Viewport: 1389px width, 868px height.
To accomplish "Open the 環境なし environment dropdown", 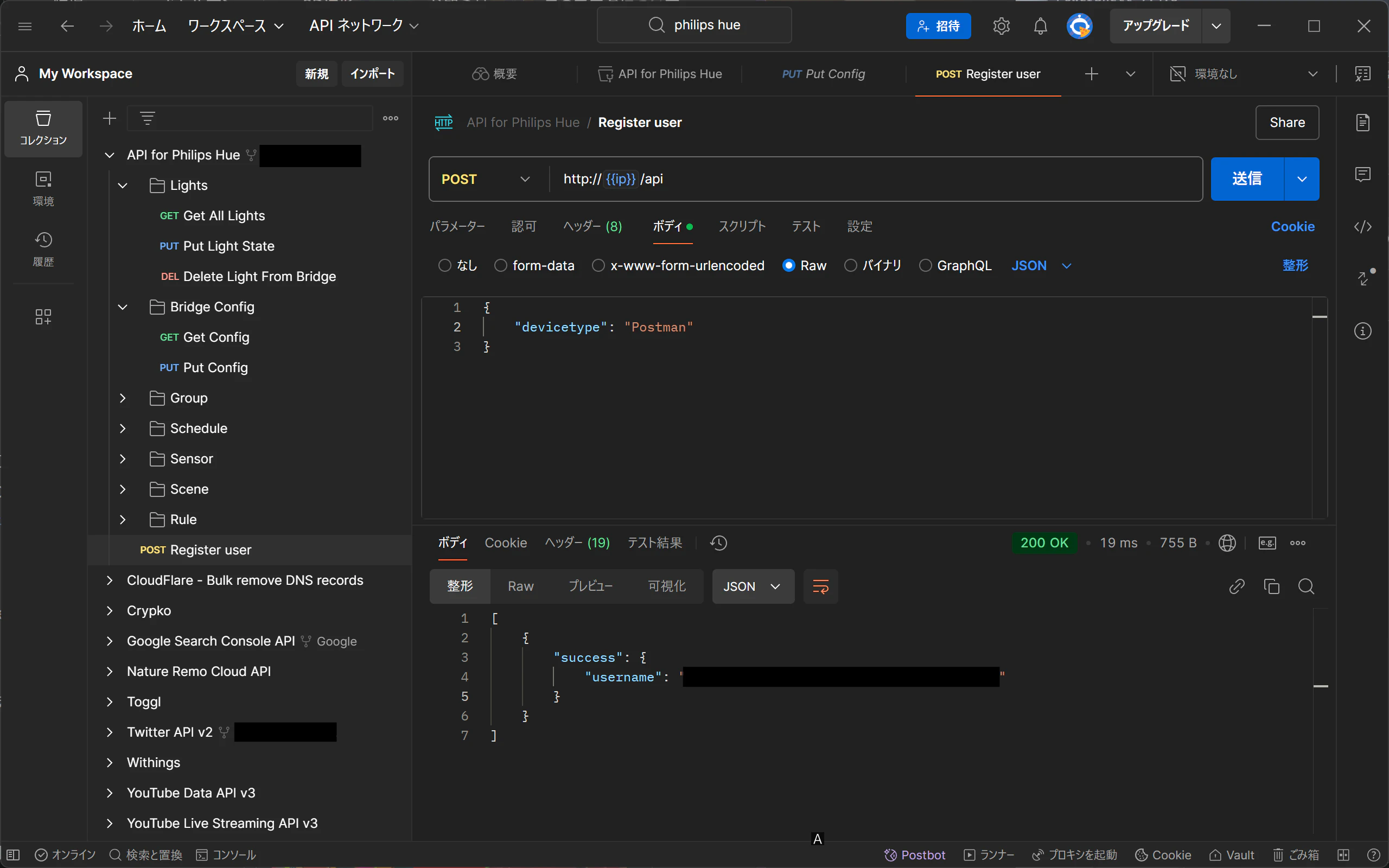I will click(1244, 74).
